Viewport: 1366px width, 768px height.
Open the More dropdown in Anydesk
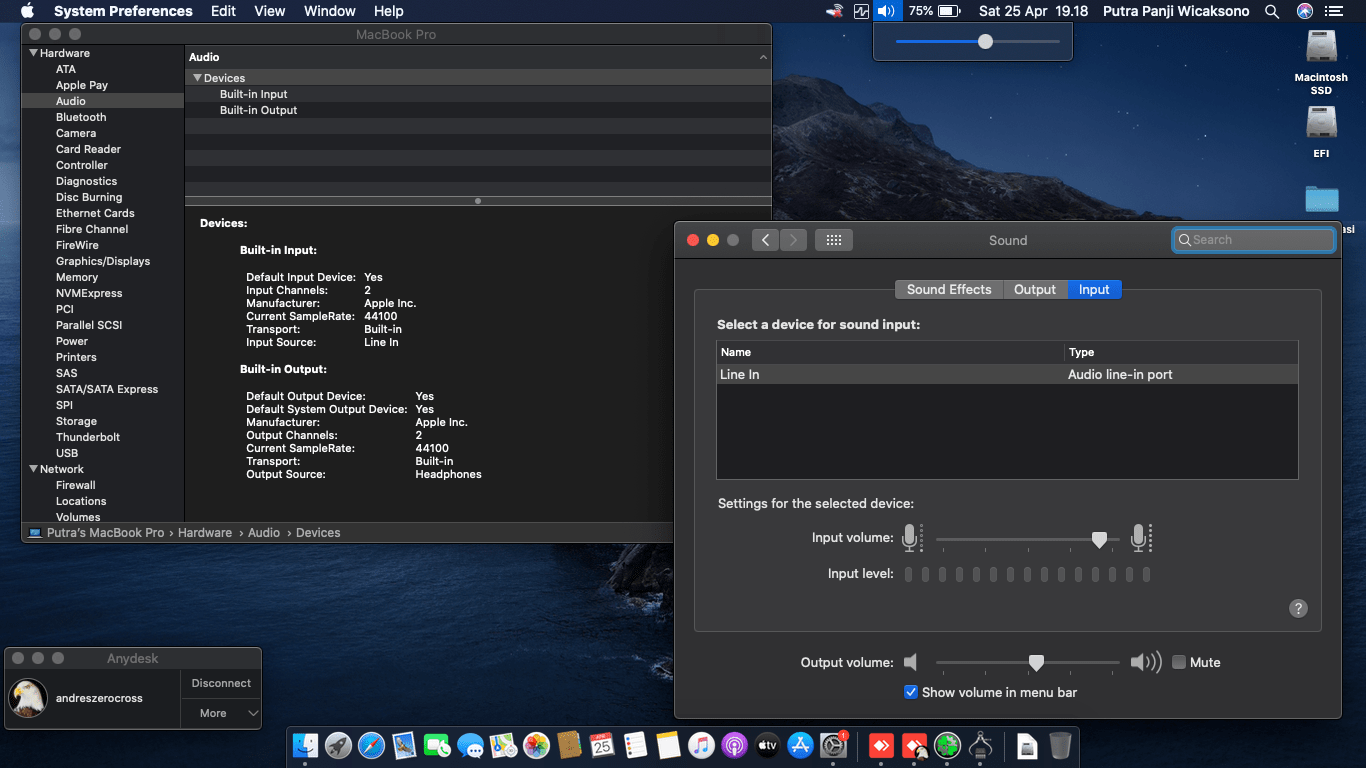click(221, 713)
